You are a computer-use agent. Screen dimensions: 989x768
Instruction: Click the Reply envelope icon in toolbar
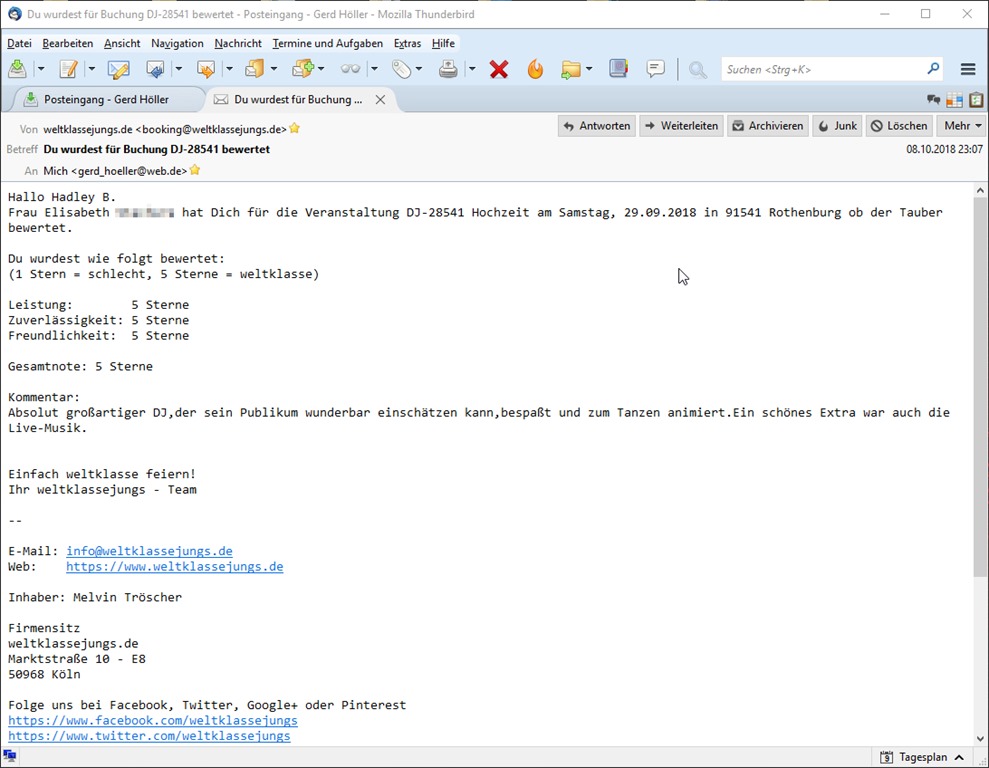(x=155, y=69)
